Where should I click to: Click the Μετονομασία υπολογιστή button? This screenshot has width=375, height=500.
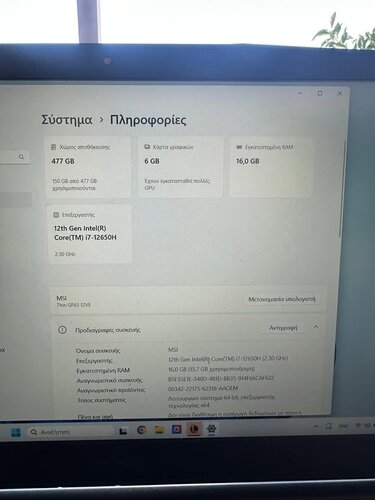click(x=282, y=299)
